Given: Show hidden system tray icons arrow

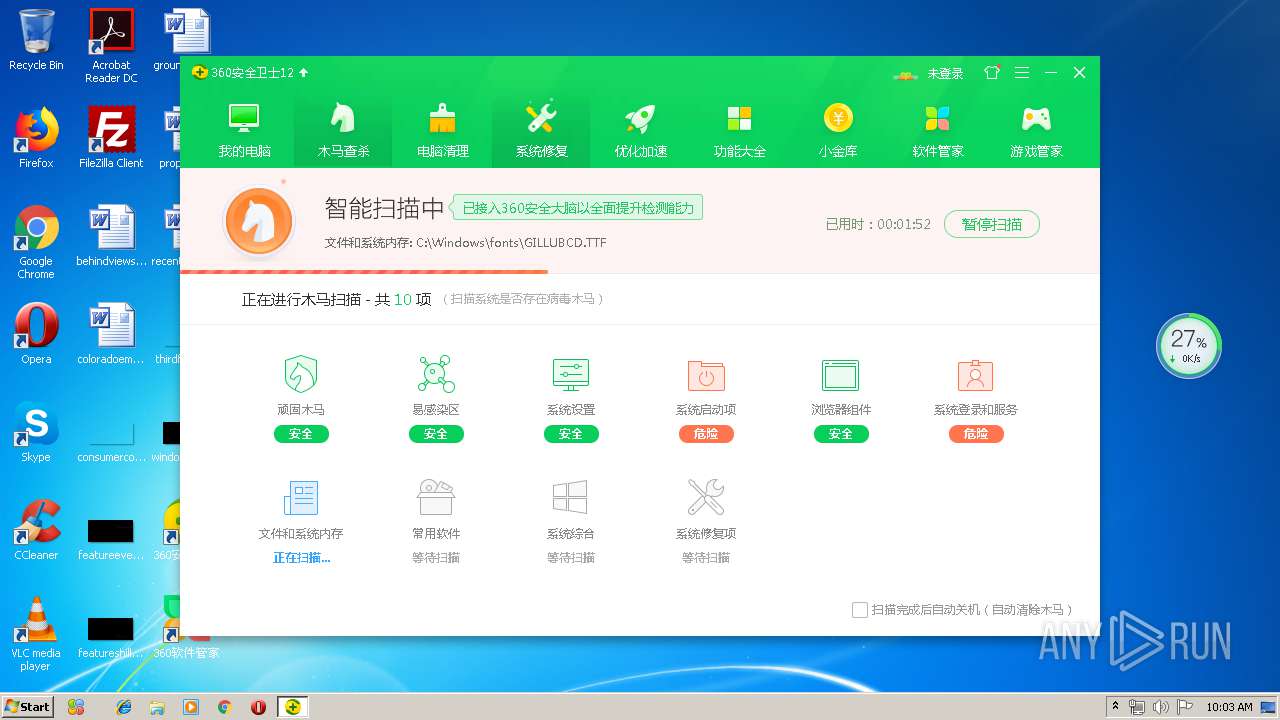Looking at the screenshot, I should pos(1115,707).
